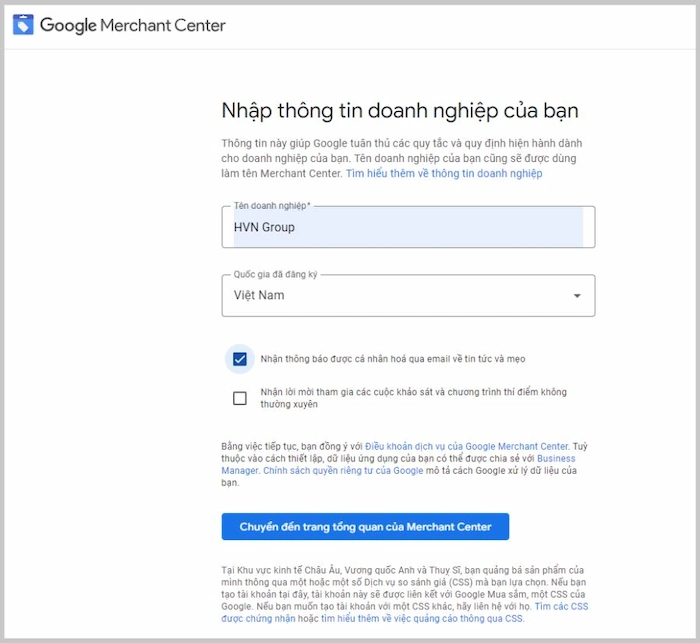Click the 'Tên doanh nghiệp' field label
Viewport: 700px width, 643px height.
point(272,206)
